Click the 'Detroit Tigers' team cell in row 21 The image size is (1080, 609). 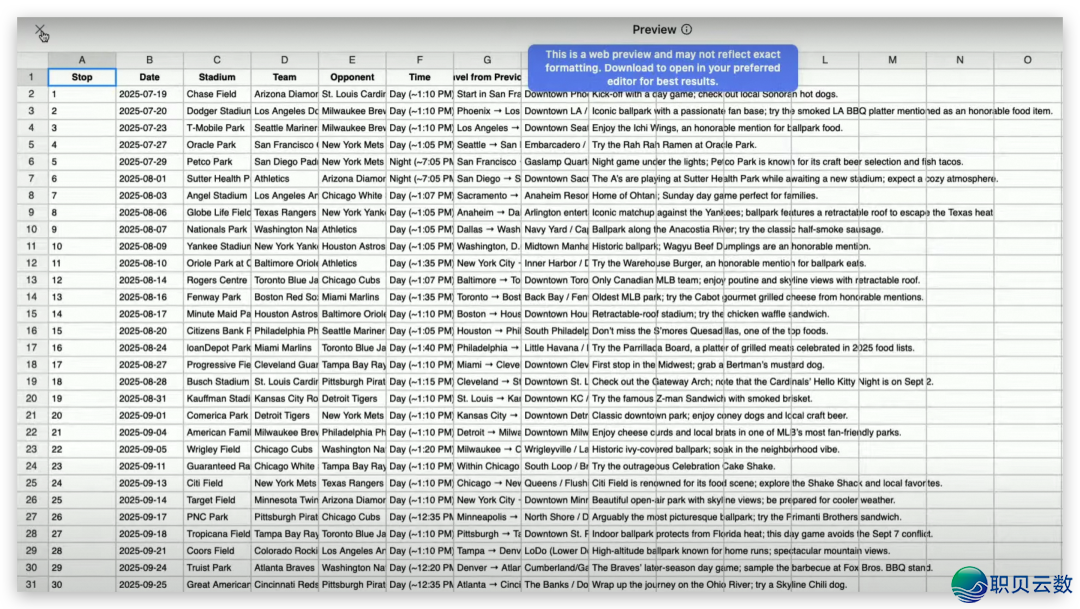point(284,415)
